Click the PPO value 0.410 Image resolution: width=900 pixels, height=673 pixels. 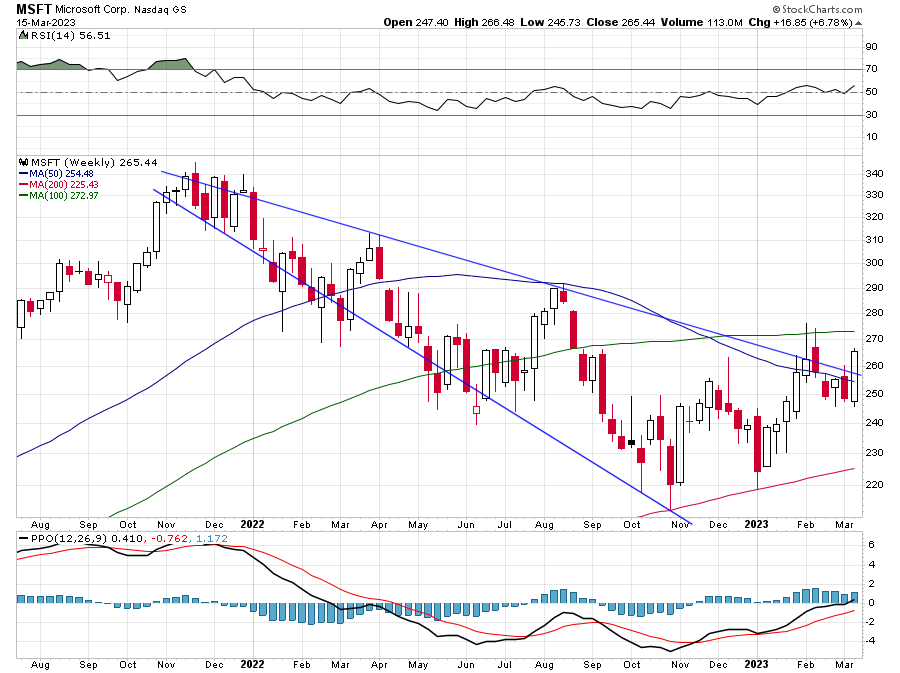pos(126,539)
